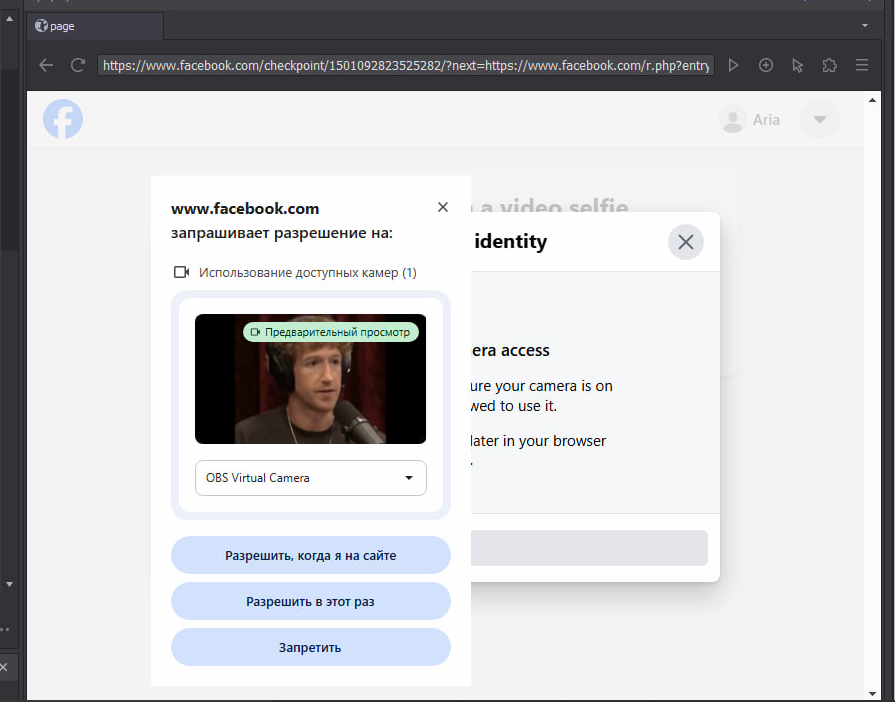
Task: Click the globe icon on the page tab
Action: coord(41,26)
